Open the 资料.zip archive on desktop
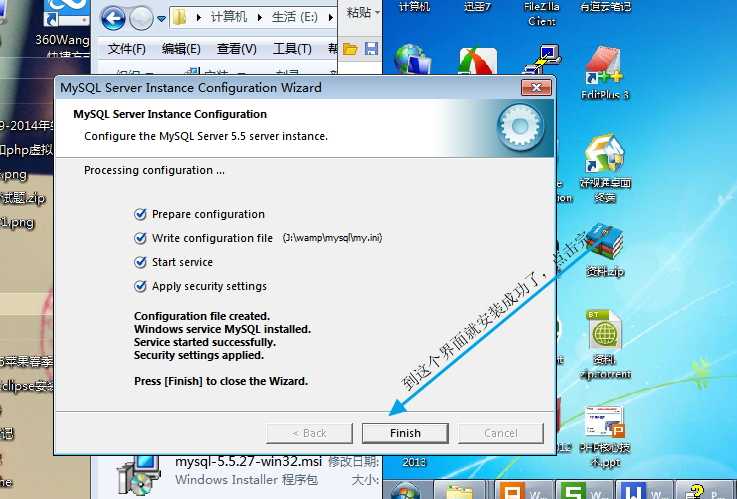This screenshot has width=737, height=499. (605, 251)
